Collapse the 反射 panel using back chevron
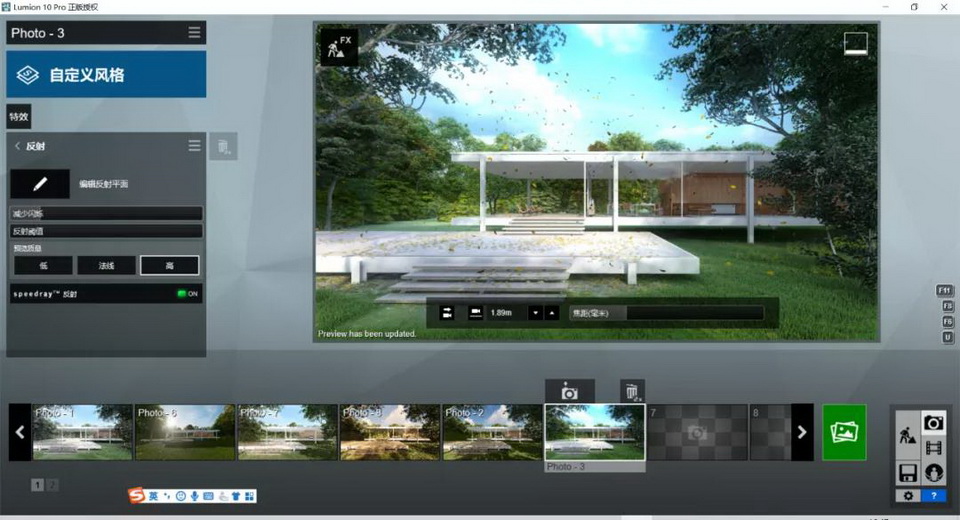 click(17, 146)
